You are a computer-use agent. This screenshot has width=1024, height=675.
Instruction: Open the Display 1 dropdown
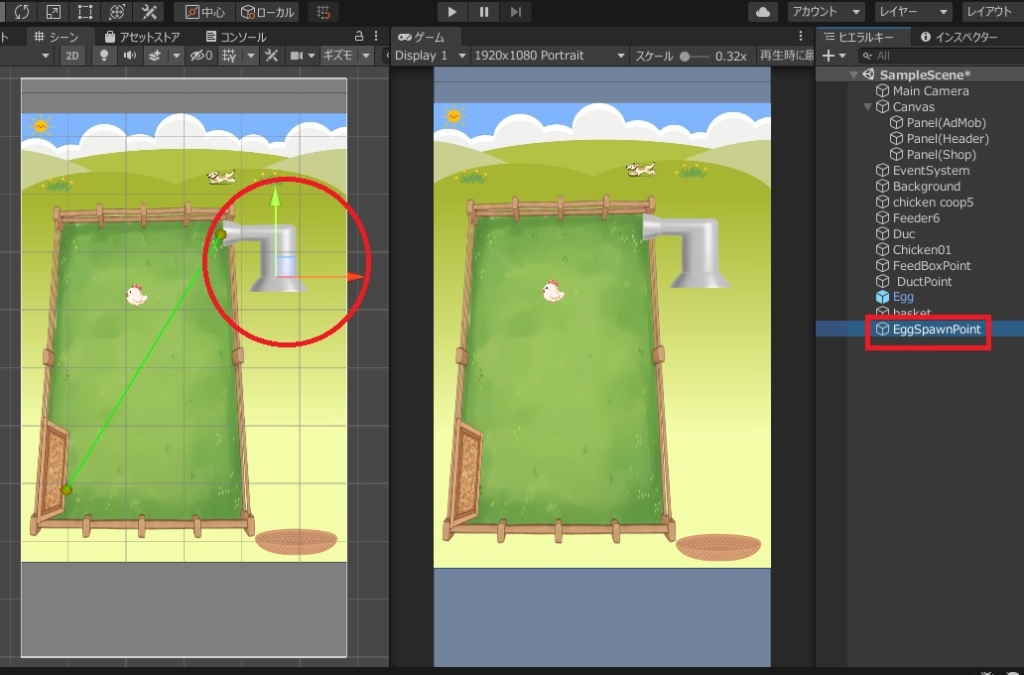[430, 56]
